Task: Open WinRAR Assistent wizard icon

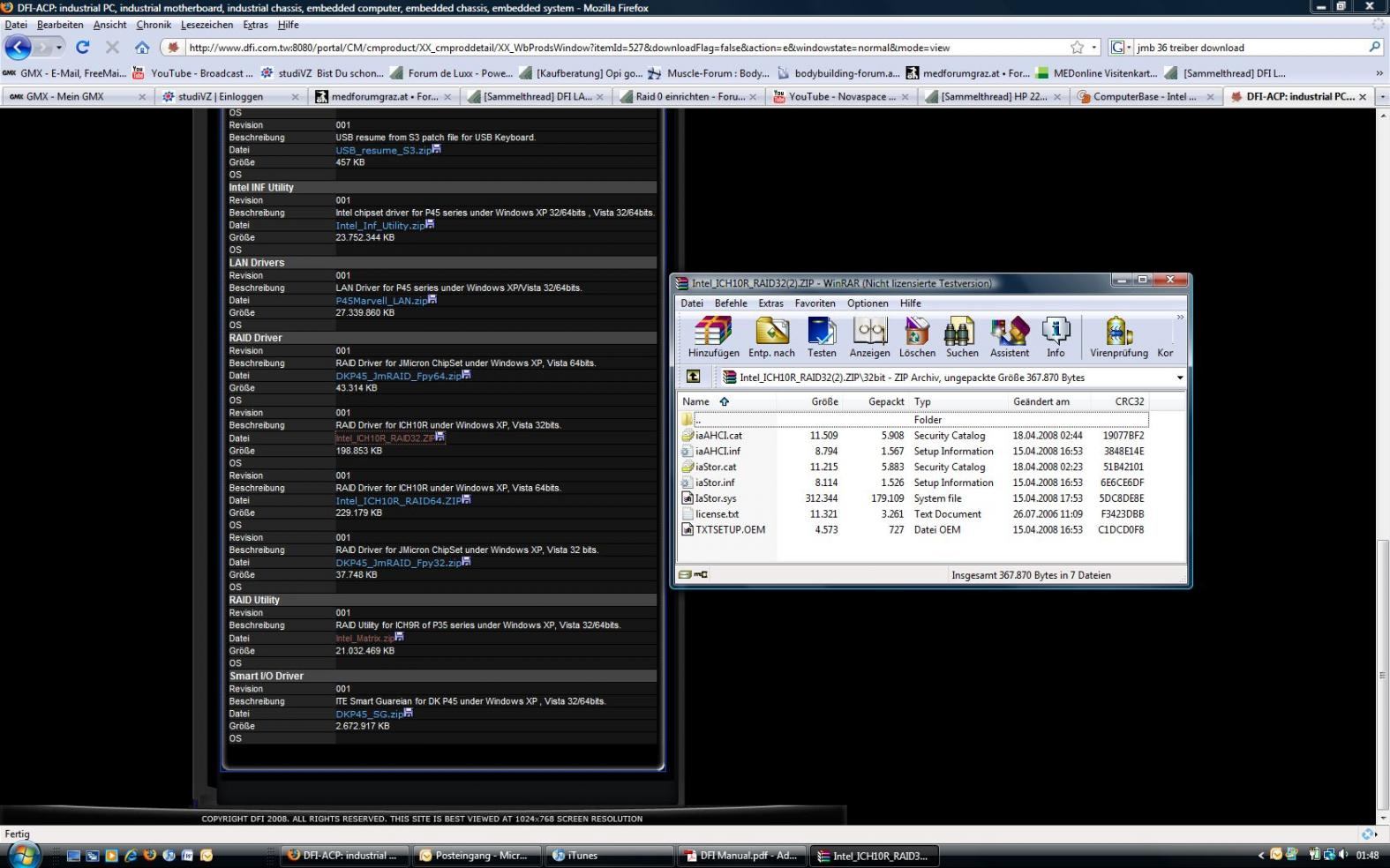Action: [x=1009, y=337]
